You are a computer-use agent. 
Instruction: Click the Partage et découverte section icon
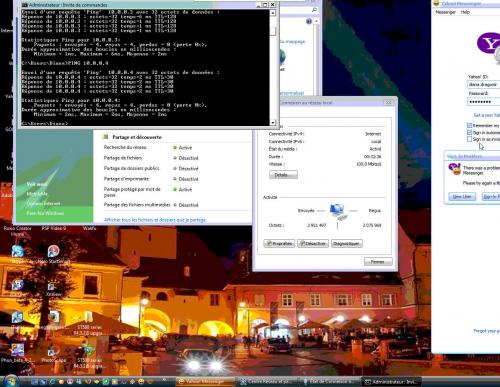(x=106, y=137)
